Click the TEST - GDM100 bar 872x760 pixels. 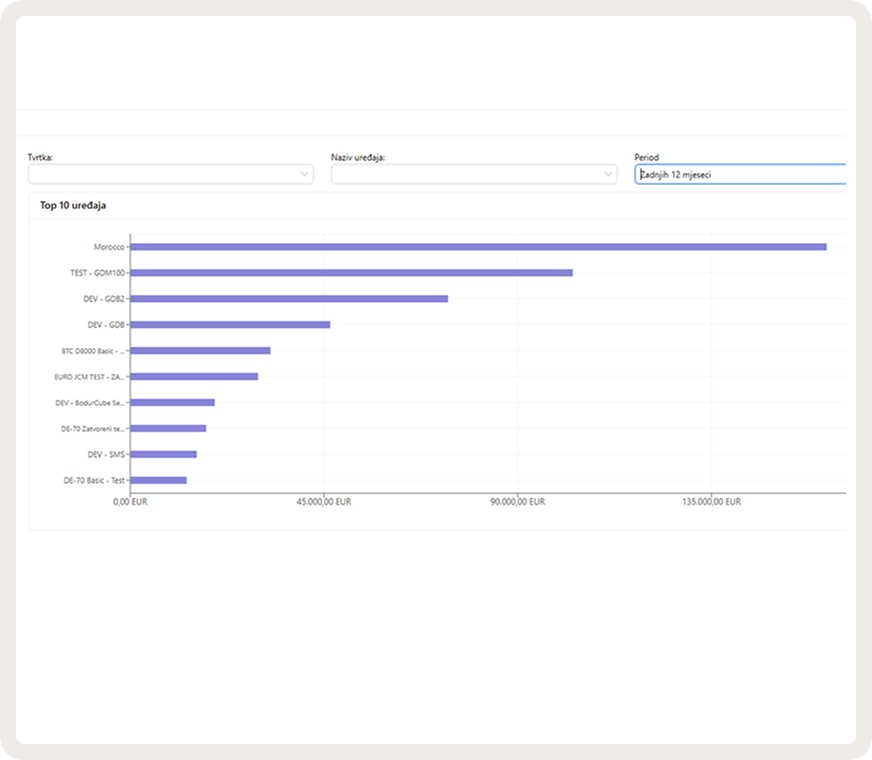coord(351,272)
